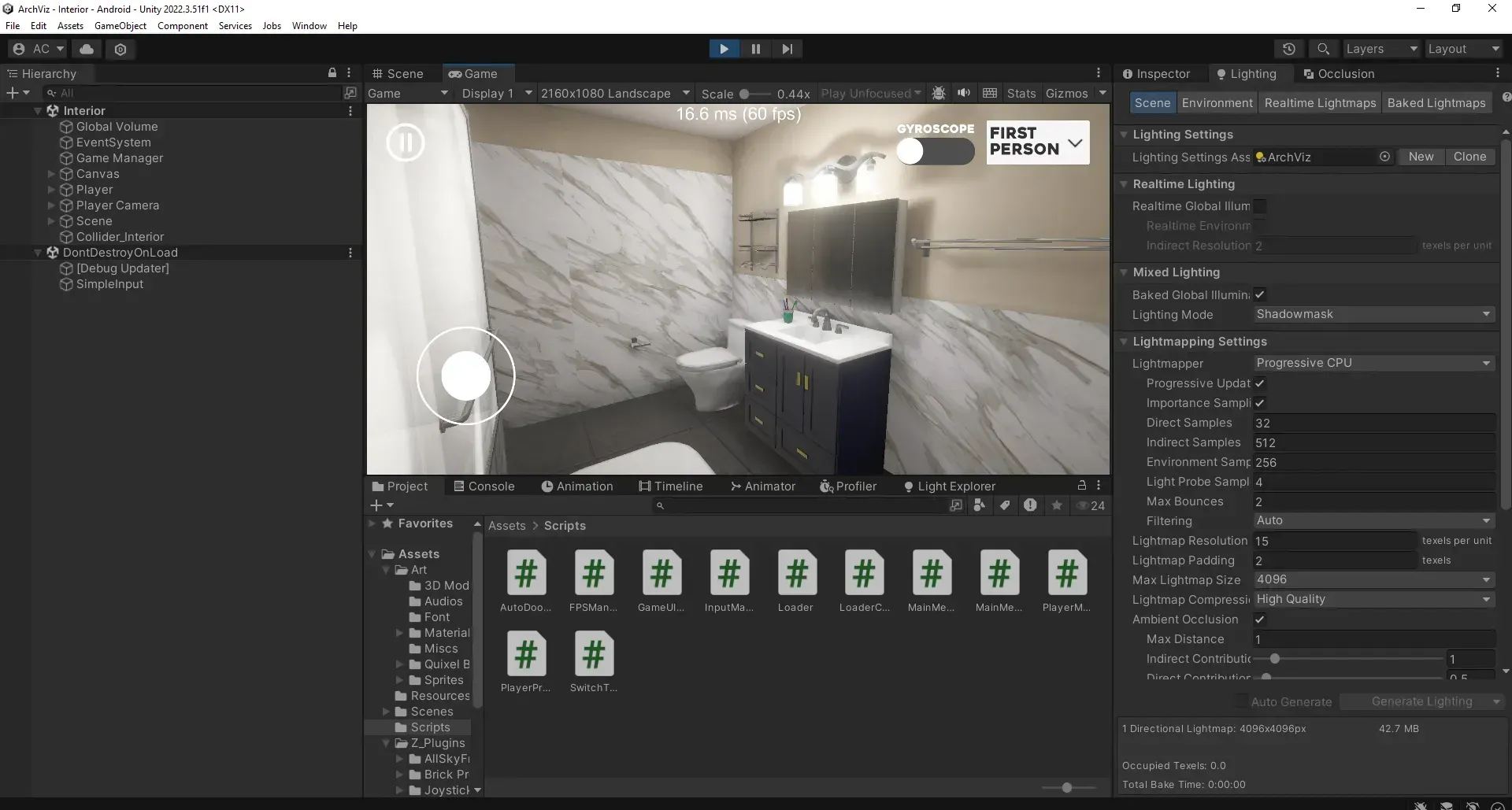Toggle the frame debugger bug icon

939,93
